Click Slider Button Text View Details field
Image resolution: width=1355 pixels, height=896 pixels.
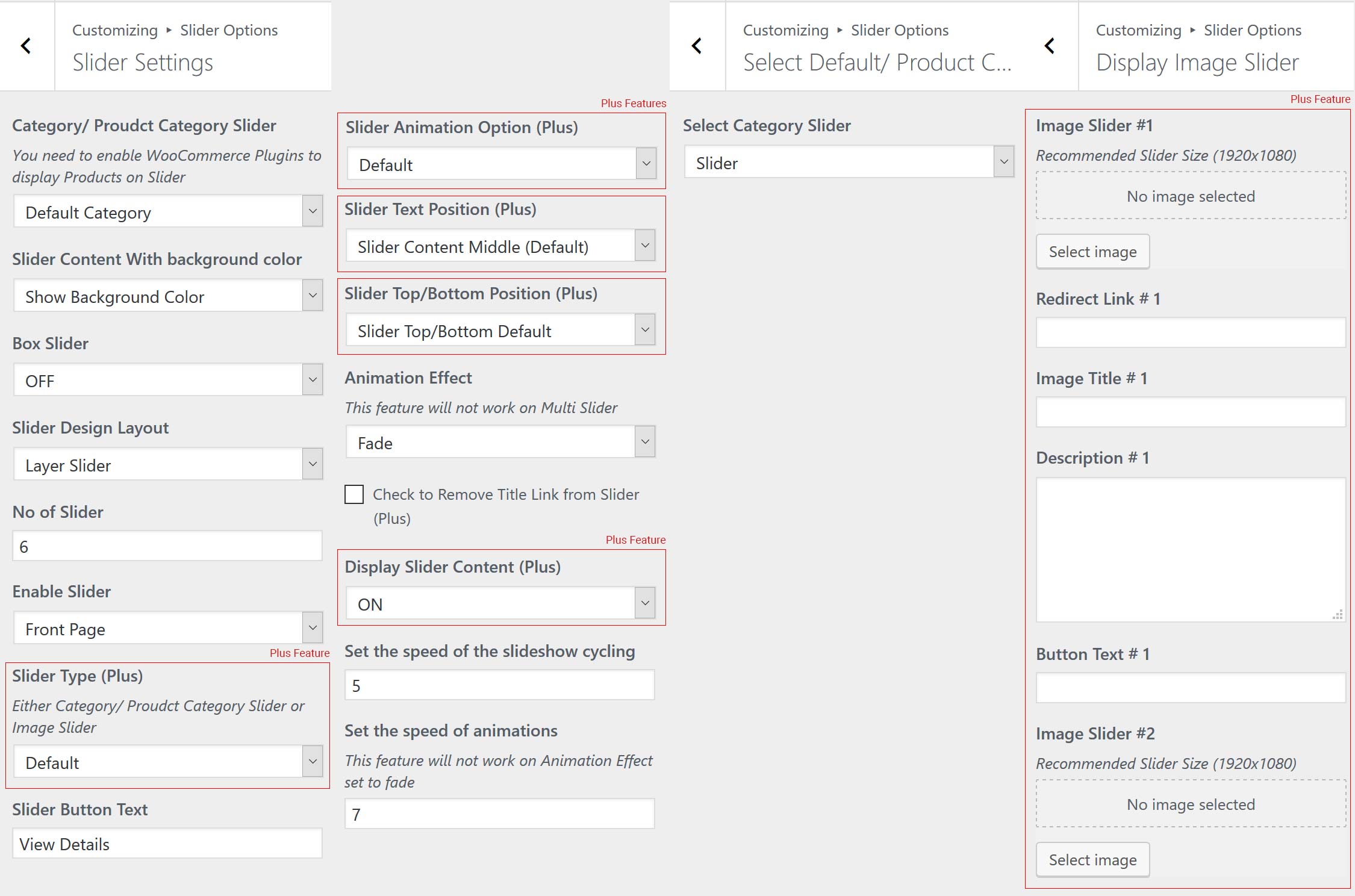pyautogui.click(x=167, y=844)
